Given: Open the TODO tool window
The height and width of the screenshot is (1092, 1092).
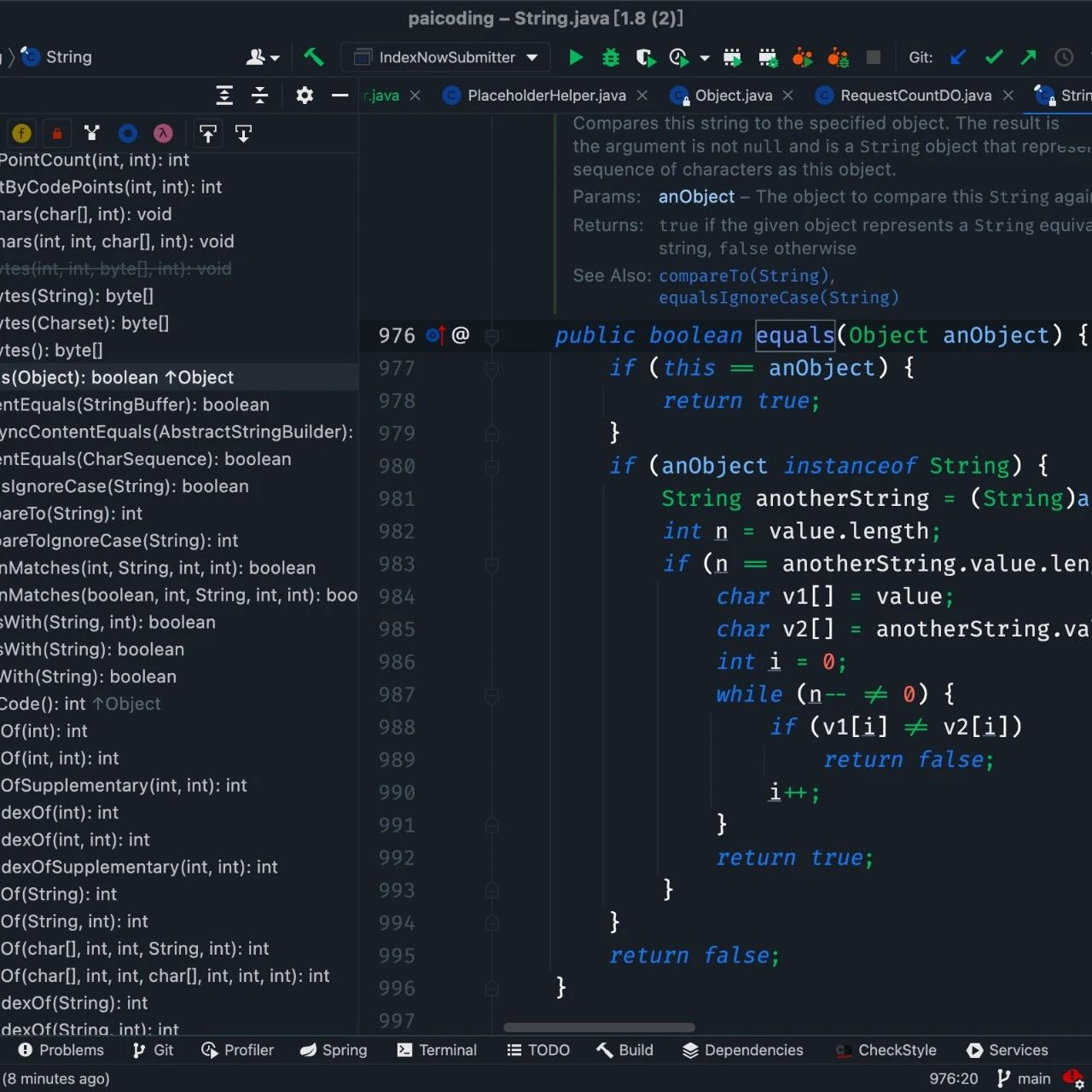Looking at the screenshot, I should tap(537, 1050).
